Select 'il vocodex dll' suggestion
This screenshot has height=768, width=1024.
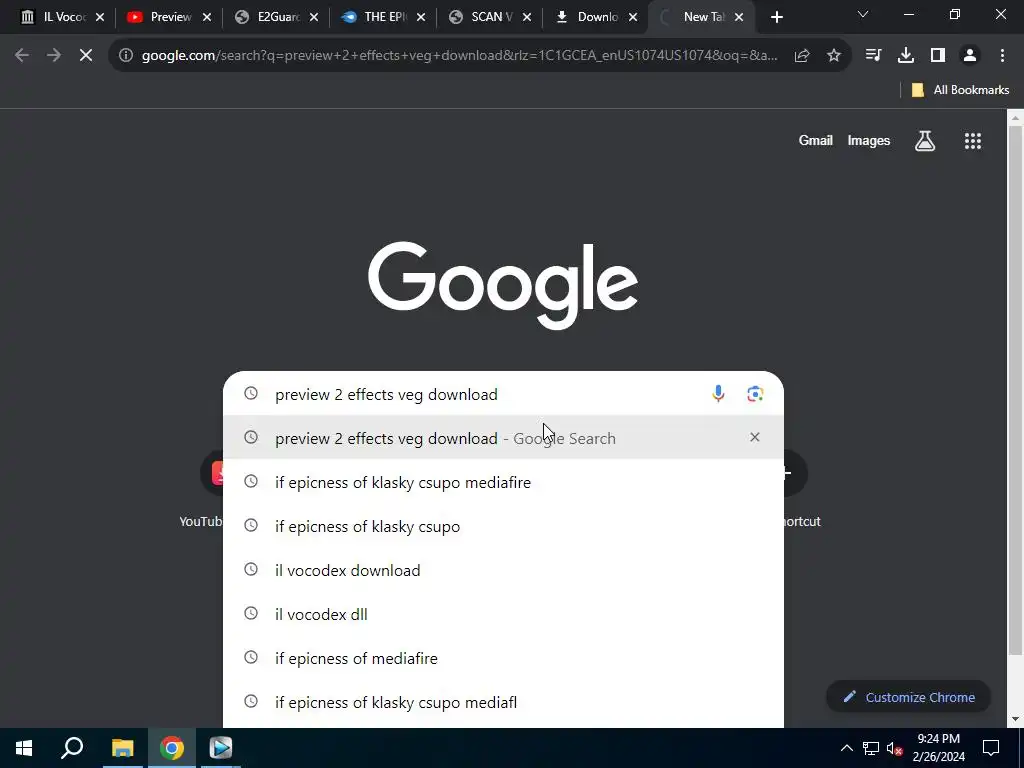click(x=503, y=614)
